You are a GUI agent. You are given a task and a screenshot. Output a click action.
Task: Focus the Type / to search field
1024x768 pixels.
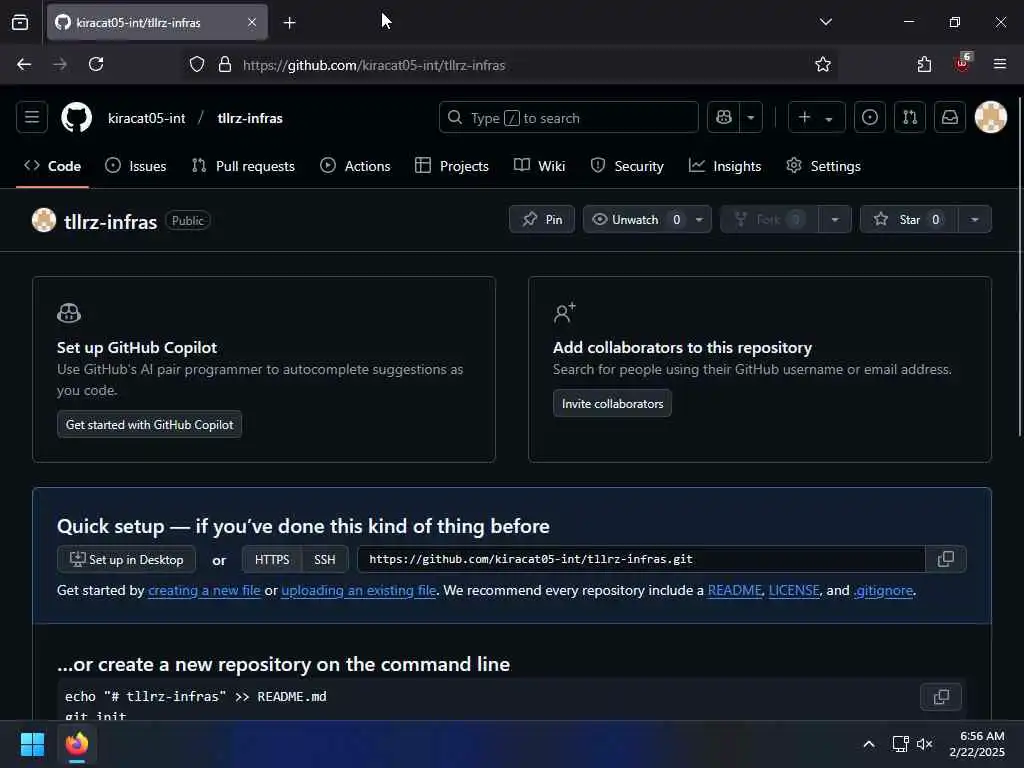(x=568, y=118)
